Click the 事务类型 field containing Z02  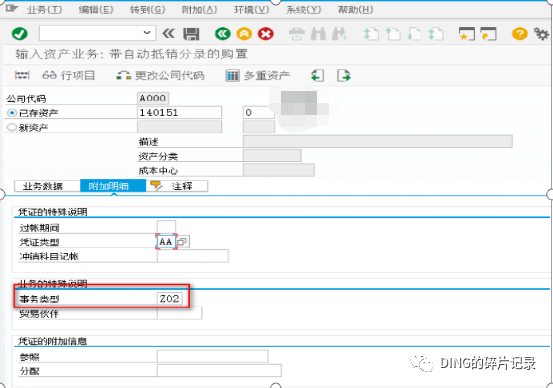coord(170,299)
